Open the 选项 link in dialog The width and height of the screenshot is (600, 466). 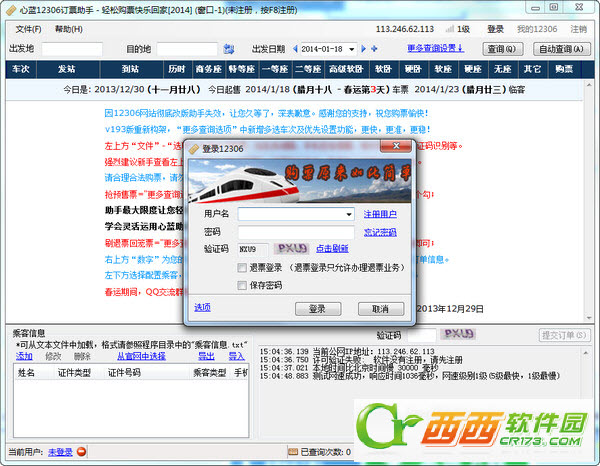tap(202, 307)
